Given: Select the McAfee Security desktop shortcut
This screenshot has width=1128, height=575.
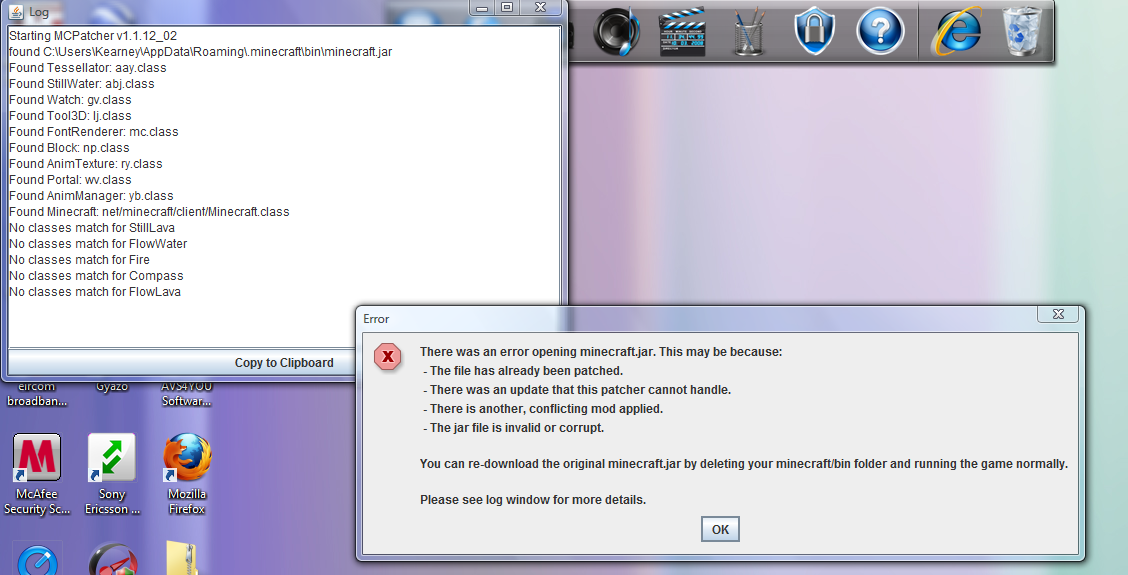Looking at the screenshot, I should pyautogui.click(x=37, y=474).
